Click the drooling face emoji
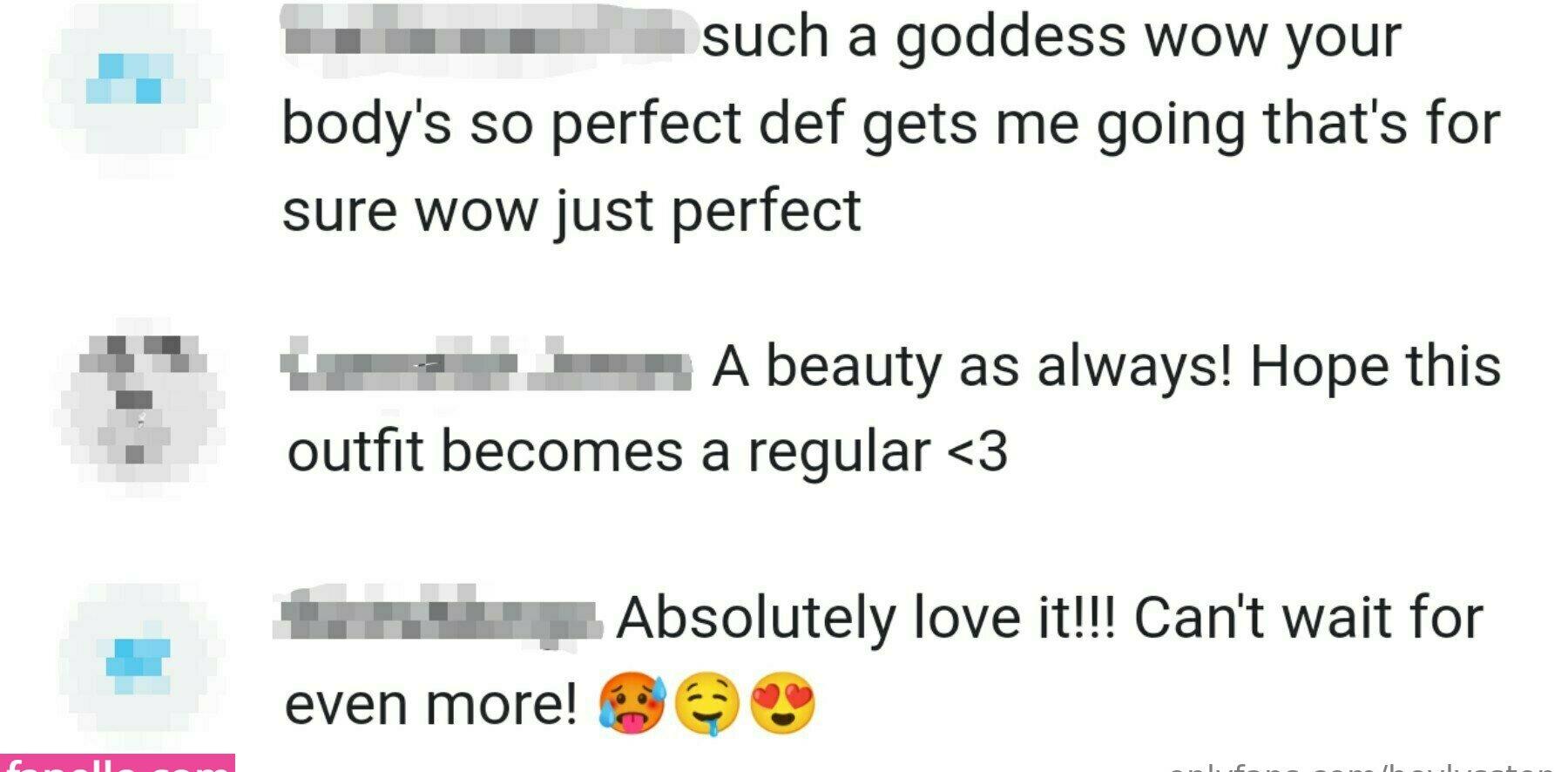The width and height of the screenshot is (1568, 772). pos(706,704)
